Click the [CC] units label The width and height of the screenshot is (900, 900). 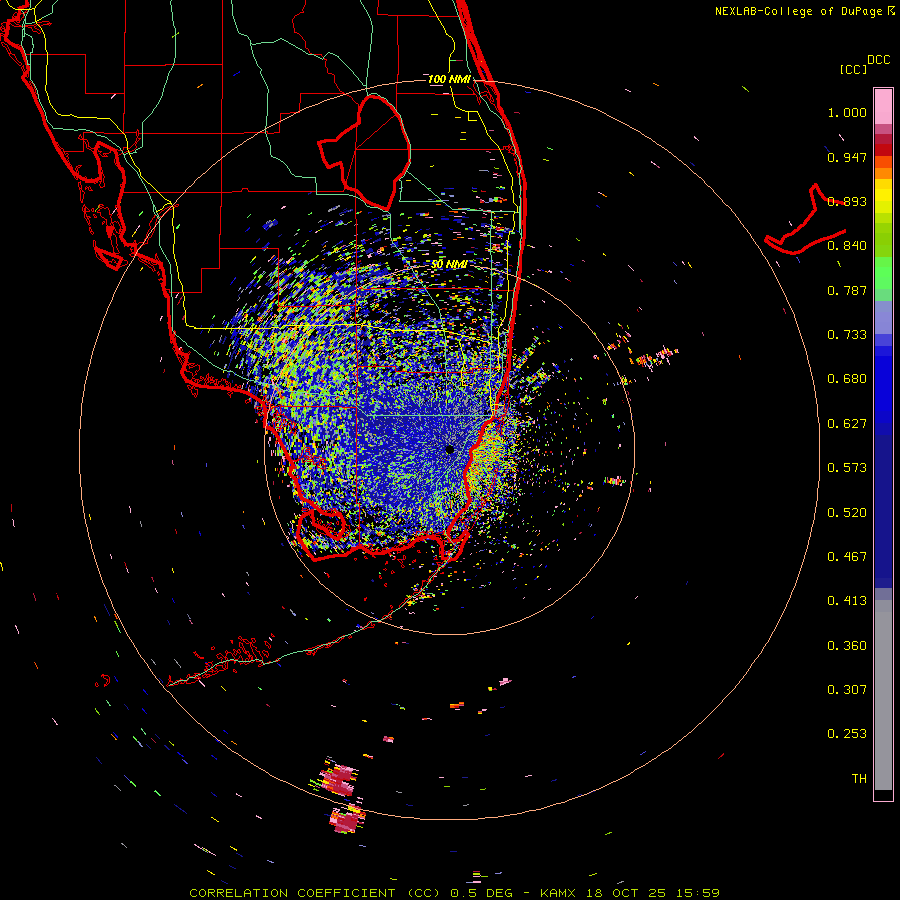click(852, 69)
